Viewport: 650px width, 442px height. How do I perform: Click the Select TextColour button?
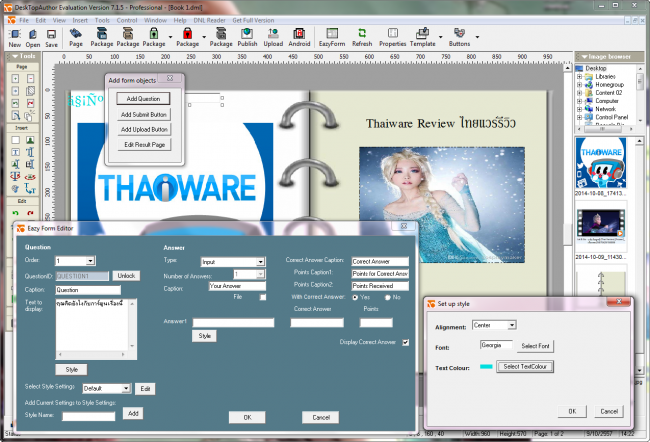[525, 367]
